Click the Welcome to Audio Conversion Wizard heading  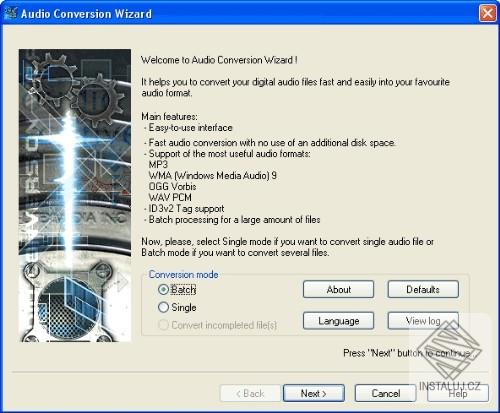219,60
